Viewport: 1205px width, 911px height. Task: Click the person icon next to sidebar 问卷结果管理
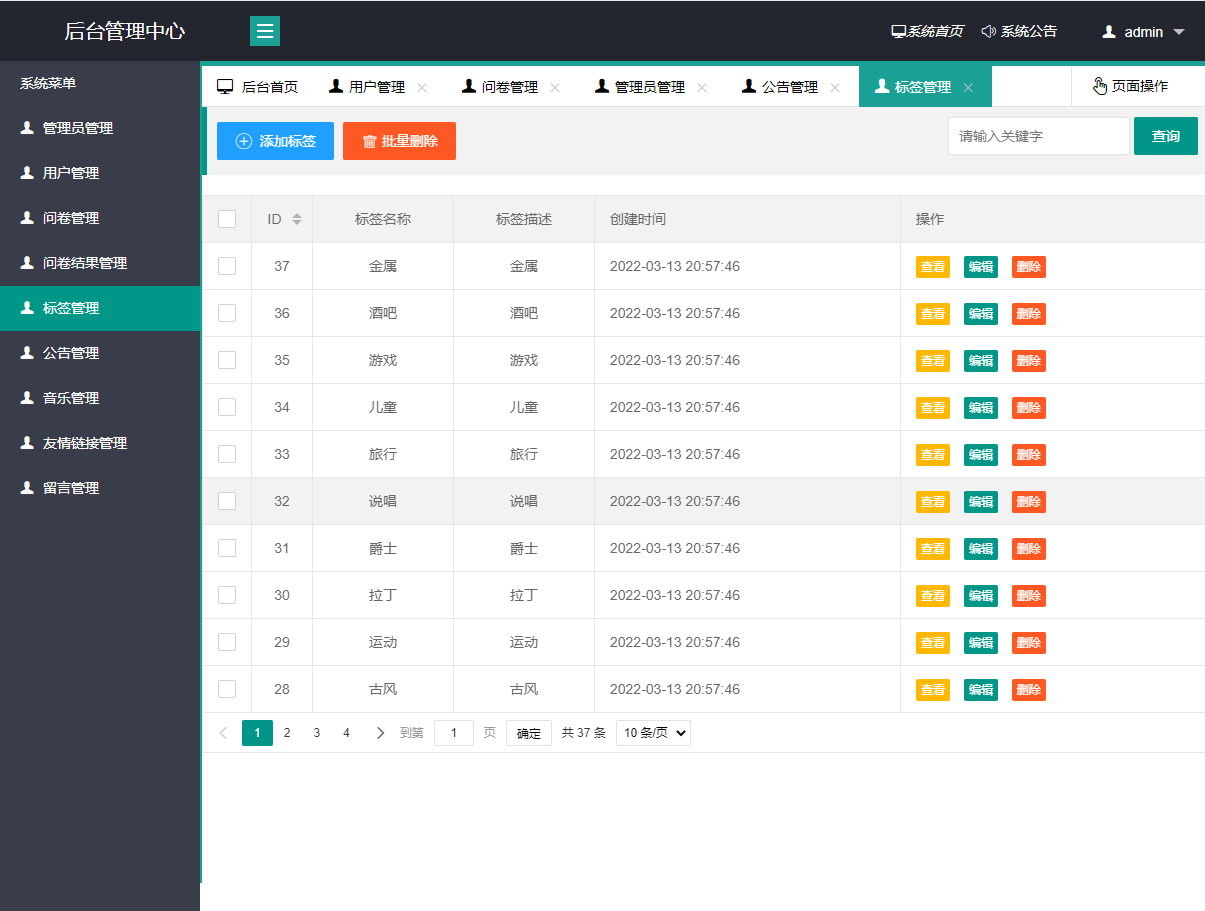pos(27,263)
